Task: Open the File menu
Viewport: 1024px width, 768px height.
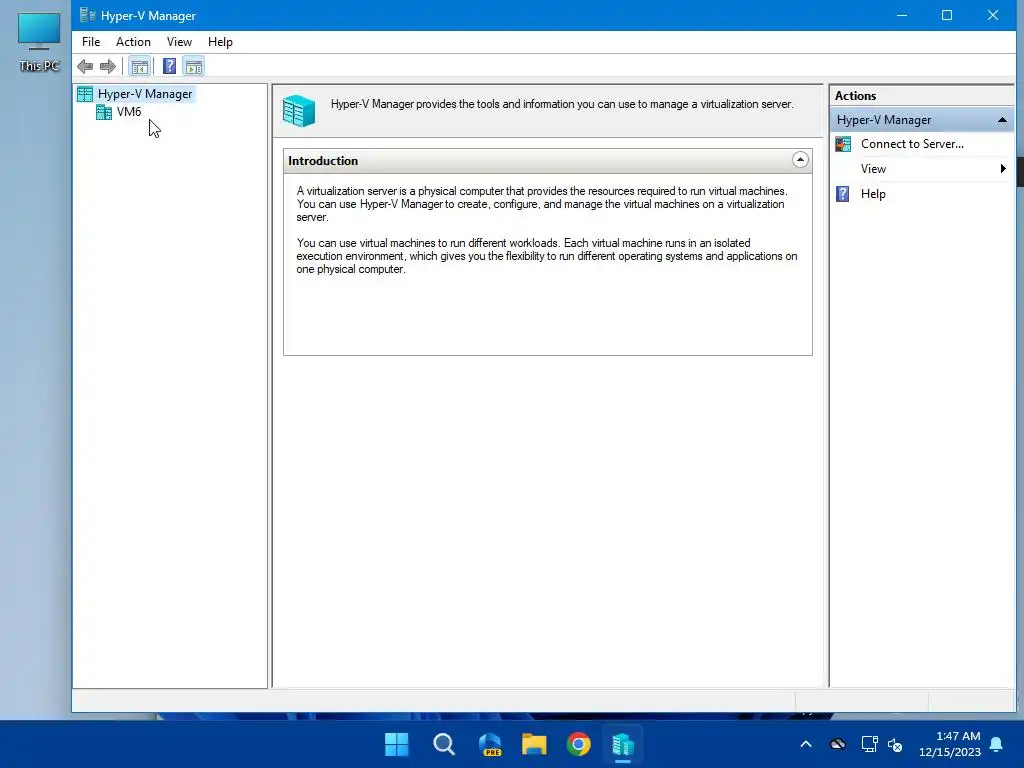Action: click(x=91, y=42)
